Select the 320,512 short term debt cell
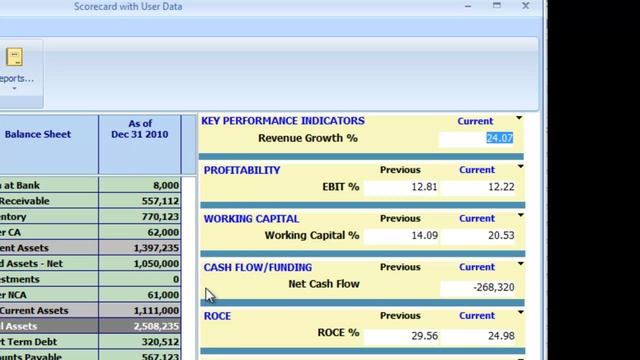 tap(140, 342)
